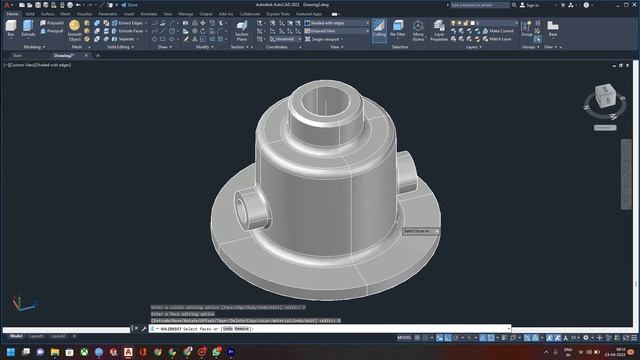Click the wrench icon beside command line
The width and height of the screenshot is (640, 360).
[x=144, y=329]
